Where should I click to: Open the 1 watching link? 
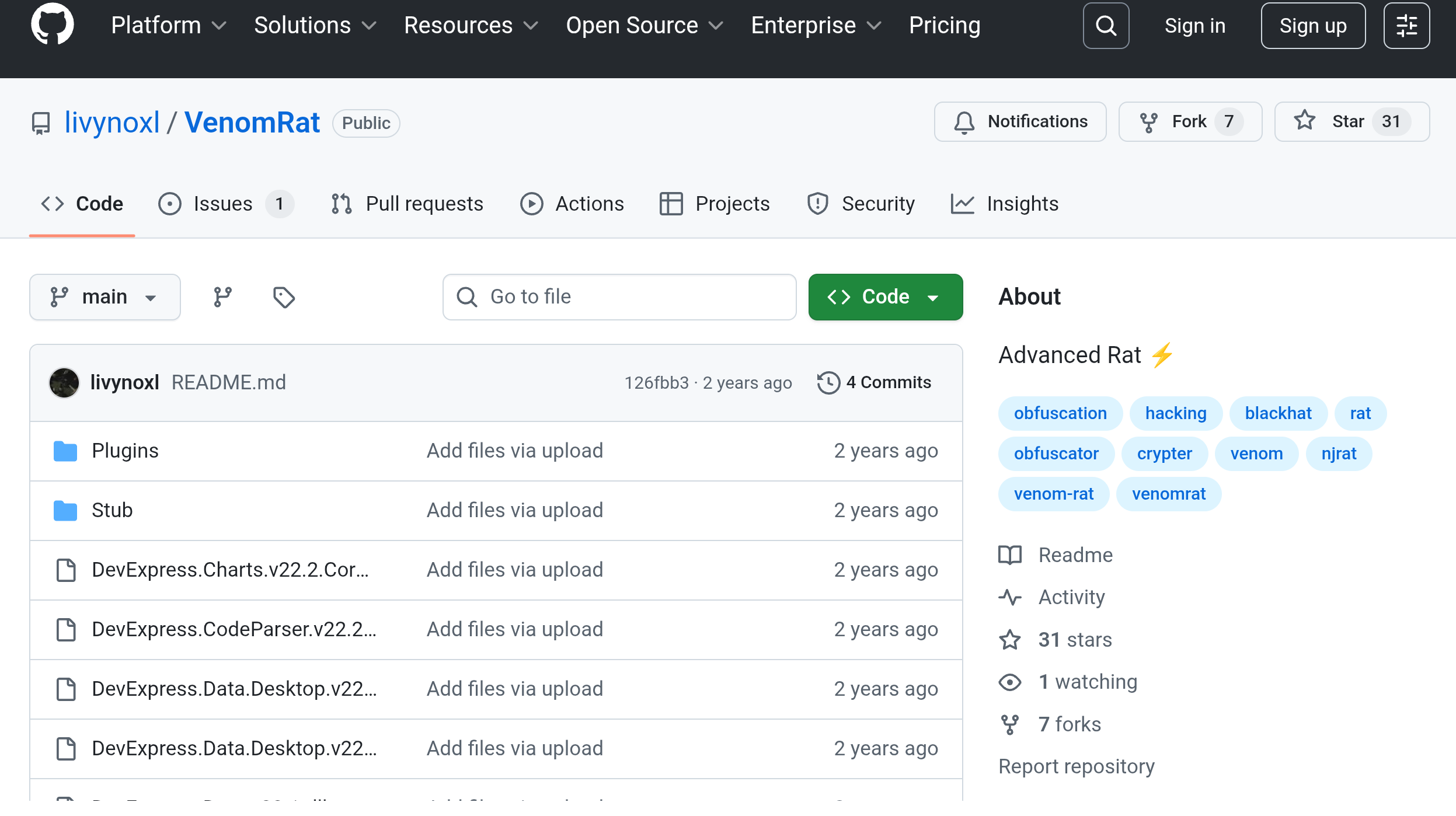1087,681
